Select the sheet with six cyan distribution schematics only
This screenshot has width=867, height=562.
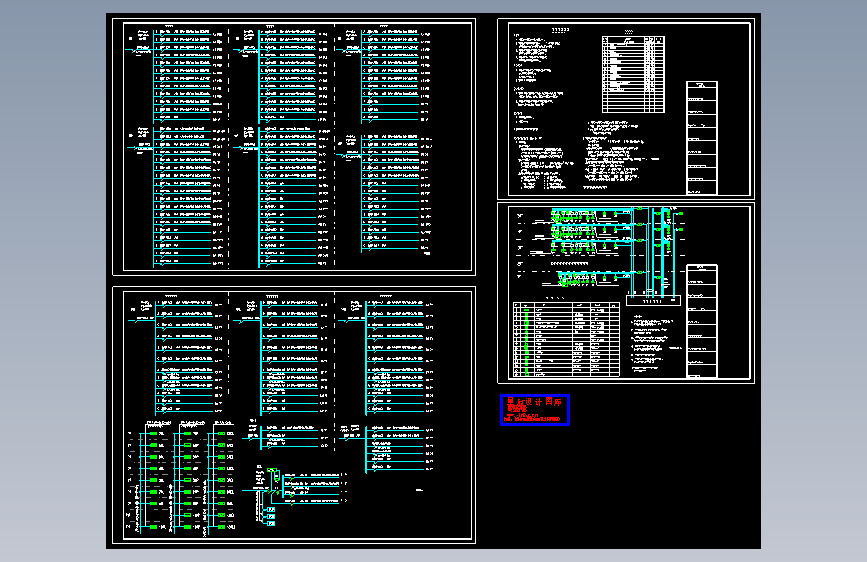(x=294, y=147)
